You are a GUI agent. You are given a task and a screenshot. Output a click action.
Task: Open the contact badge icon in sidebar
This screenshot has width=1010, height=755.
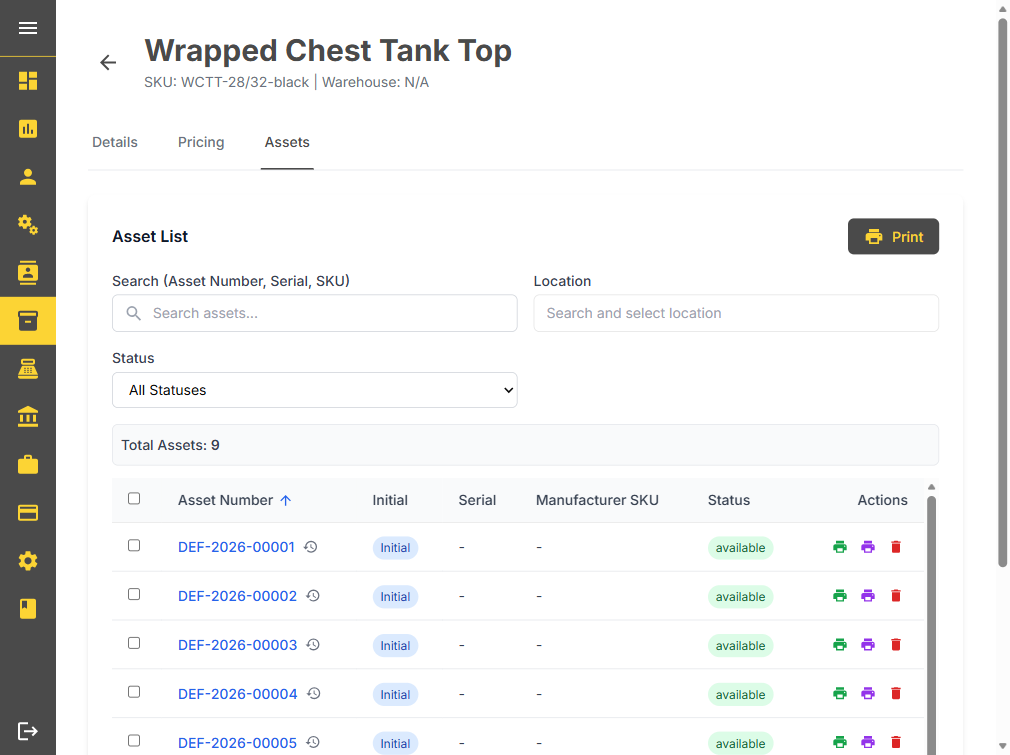click(x=28, y=272)
